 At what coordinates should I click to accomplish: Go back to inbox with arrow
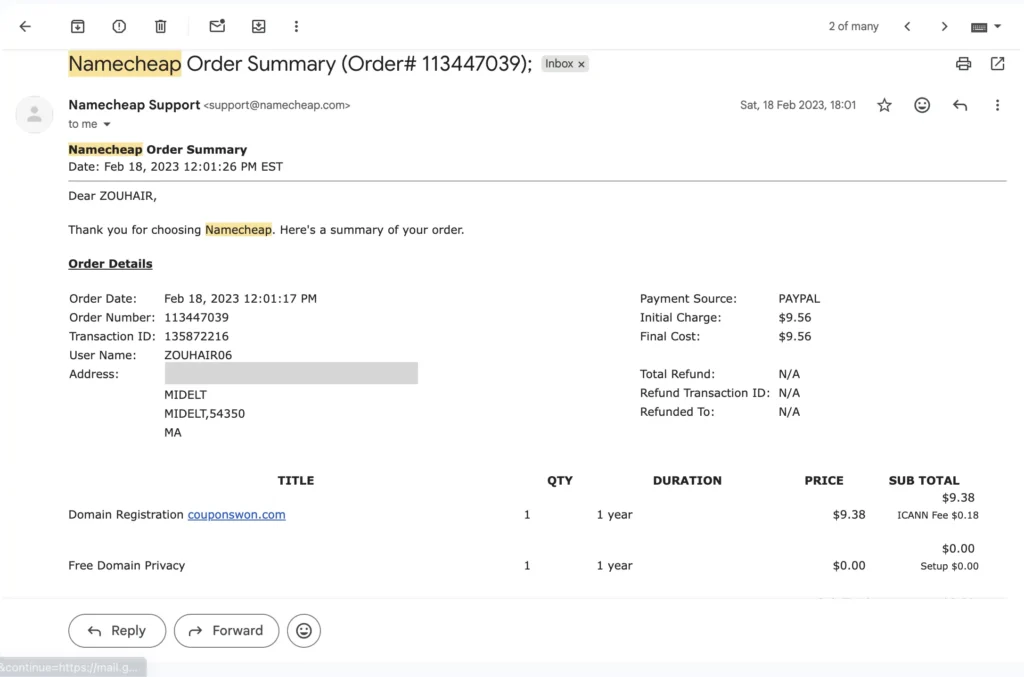pyautogui.click(x=25, y=26)
